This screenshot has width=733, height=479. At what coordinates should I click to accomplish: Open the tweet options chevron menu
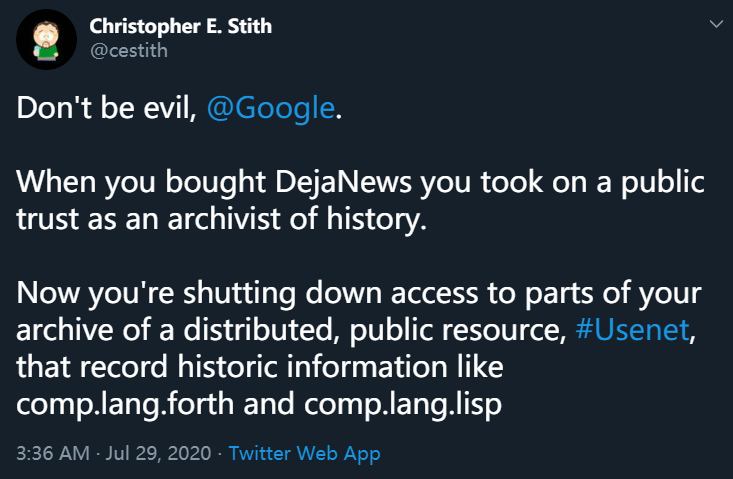(x=714, y=21)
